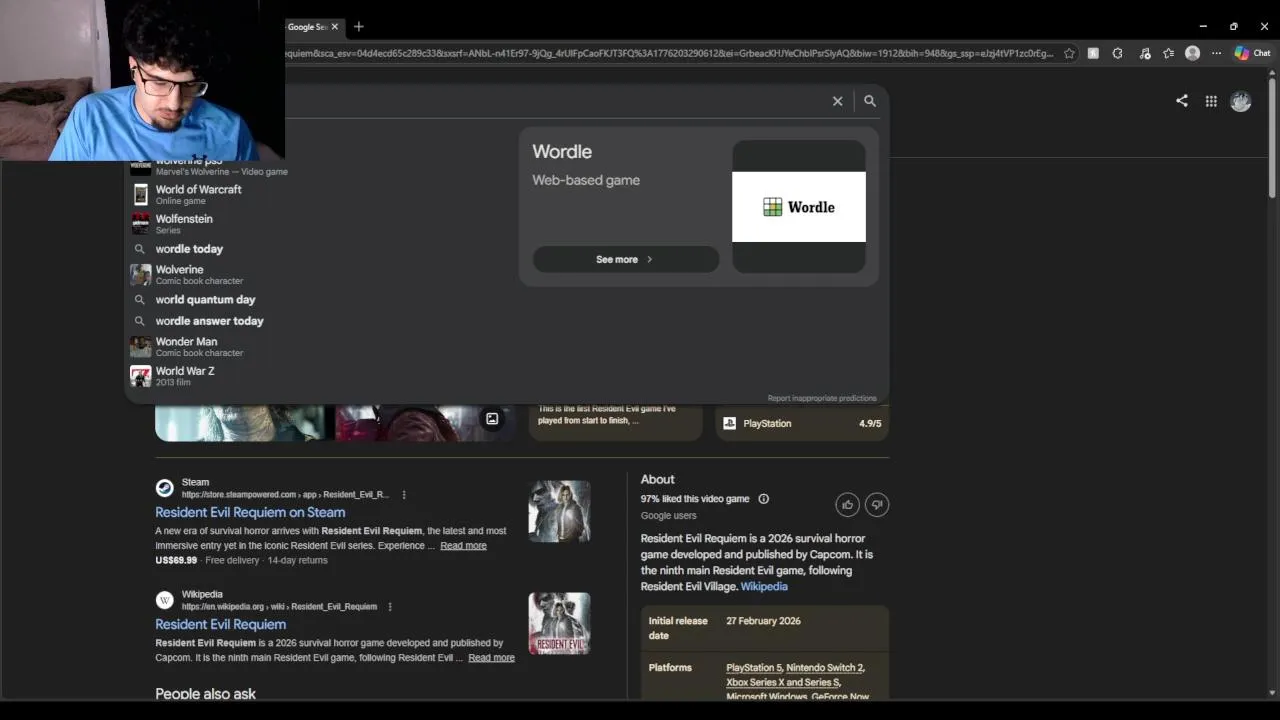This screenshot has width=1280, height=720.
Task: Click the info icon beside 97% liked
Action: pos(764,499)
